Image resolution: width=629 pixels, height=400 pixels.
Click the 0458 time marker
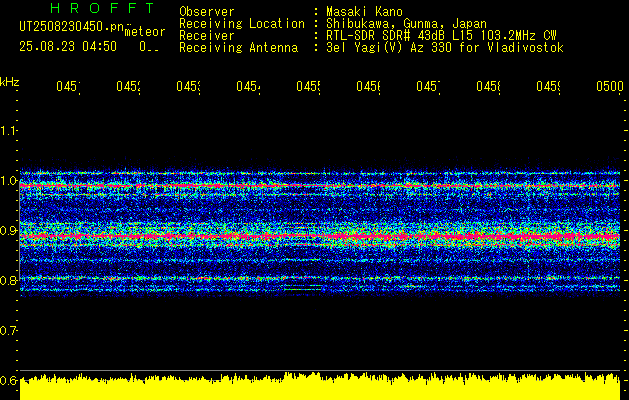click(488, 86)
